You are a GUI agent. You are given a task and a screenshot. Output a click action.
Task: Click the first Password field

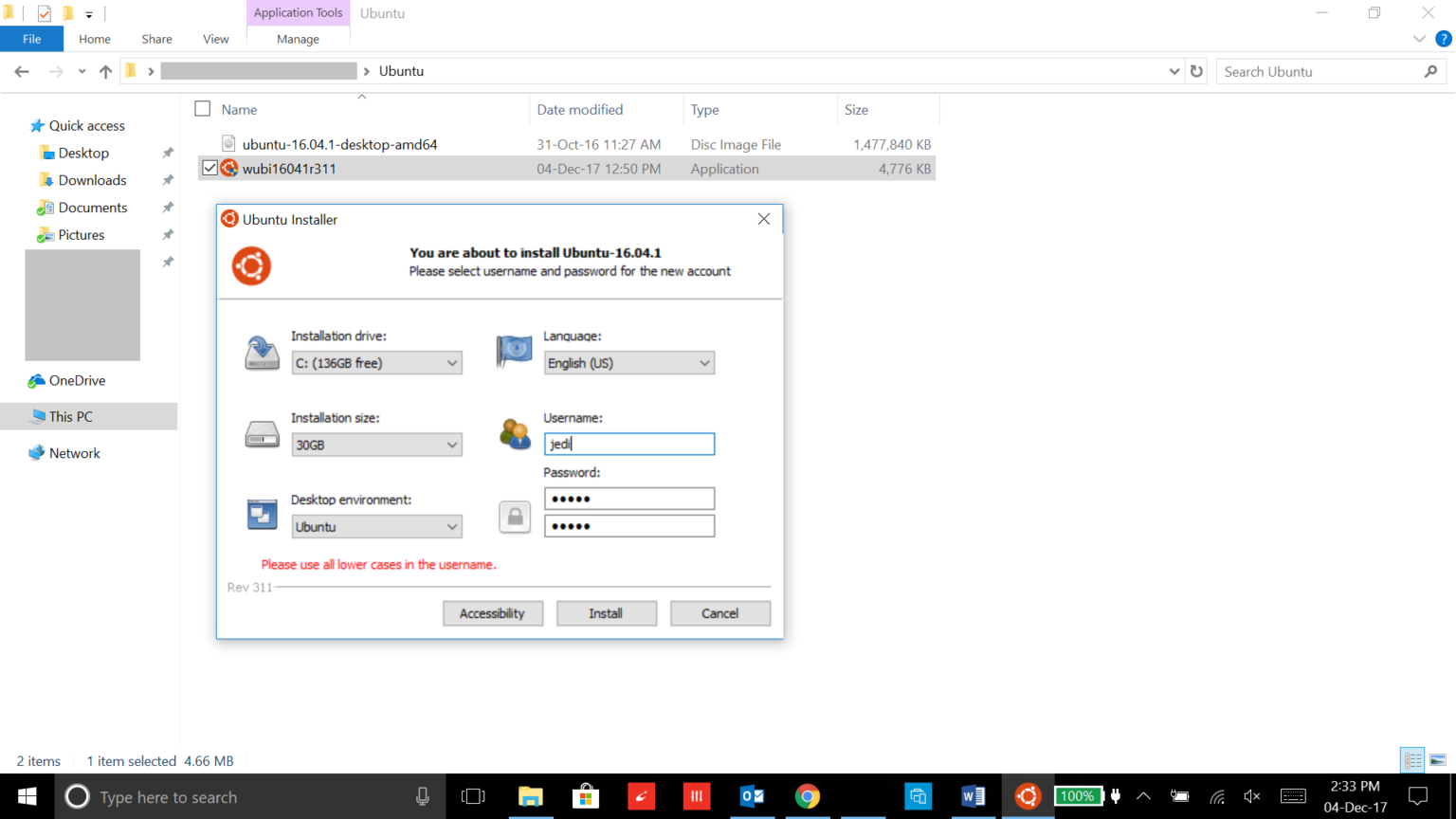click(x=629, y=499)
